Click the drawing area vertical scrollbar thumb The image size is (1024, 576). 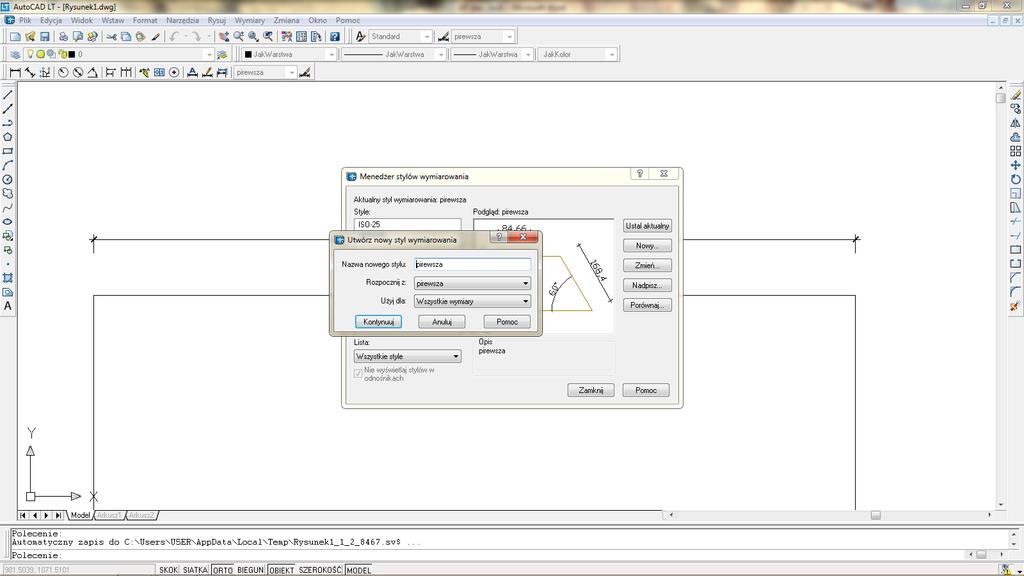click(x=1000, y=98)
